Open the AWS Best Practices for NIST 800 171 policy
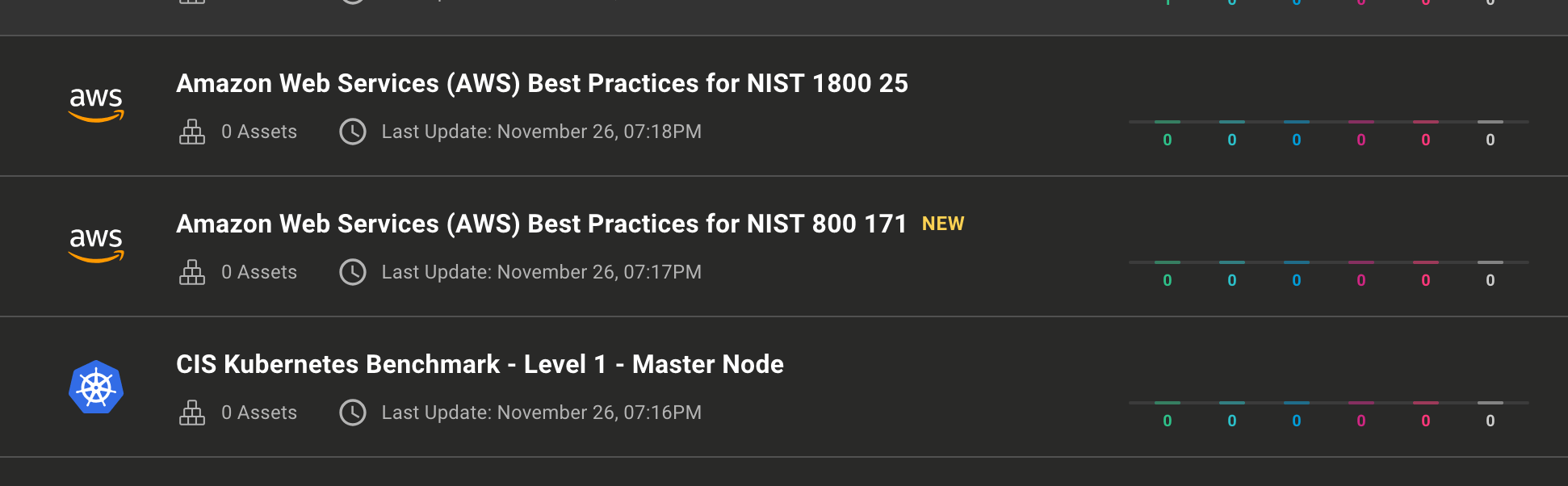 [542, 224]
